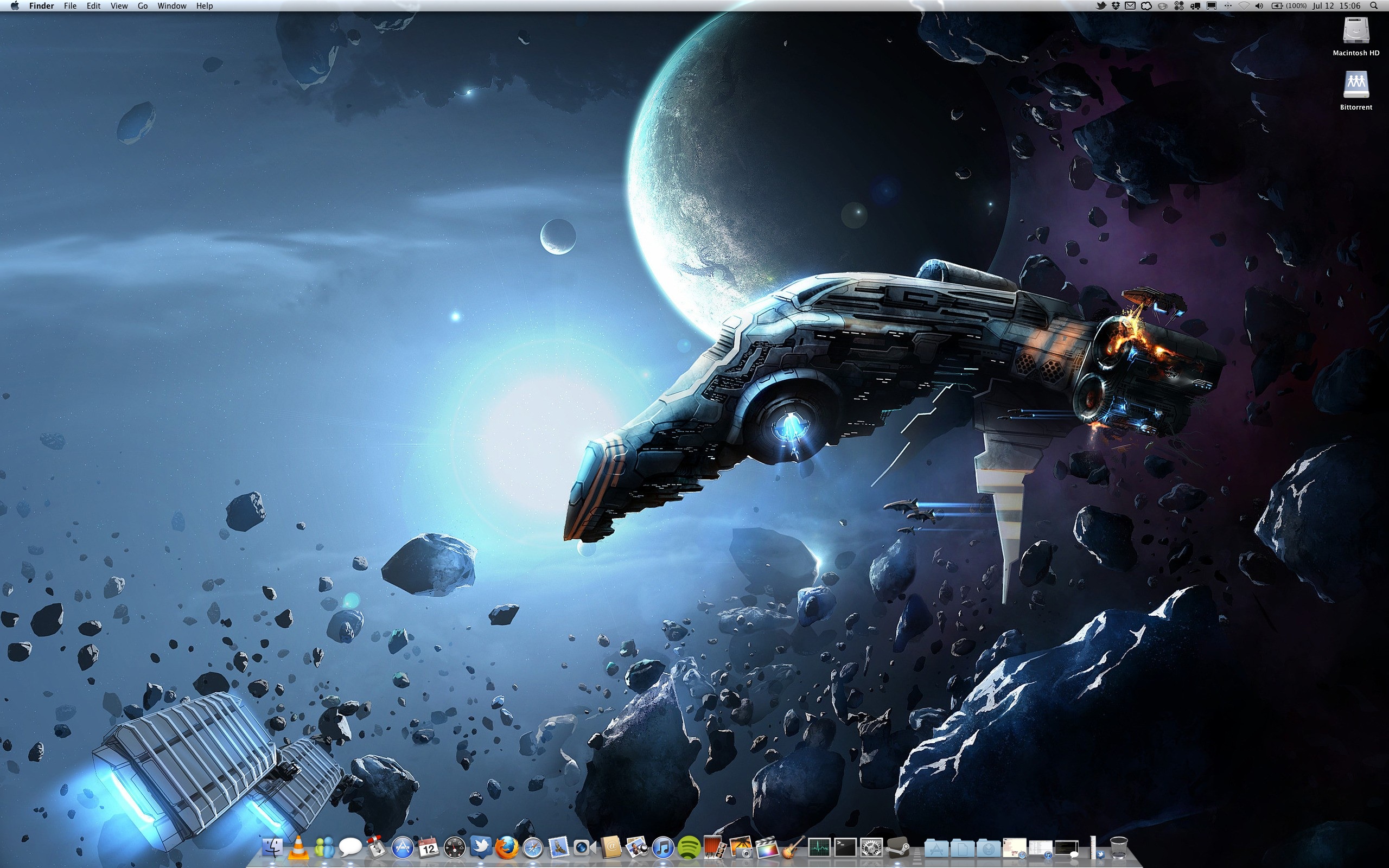The height and width of the screenshot is (868, 1389).
Task: Select the Macintosh HD desktop drive
Action: coord(1356,31)
